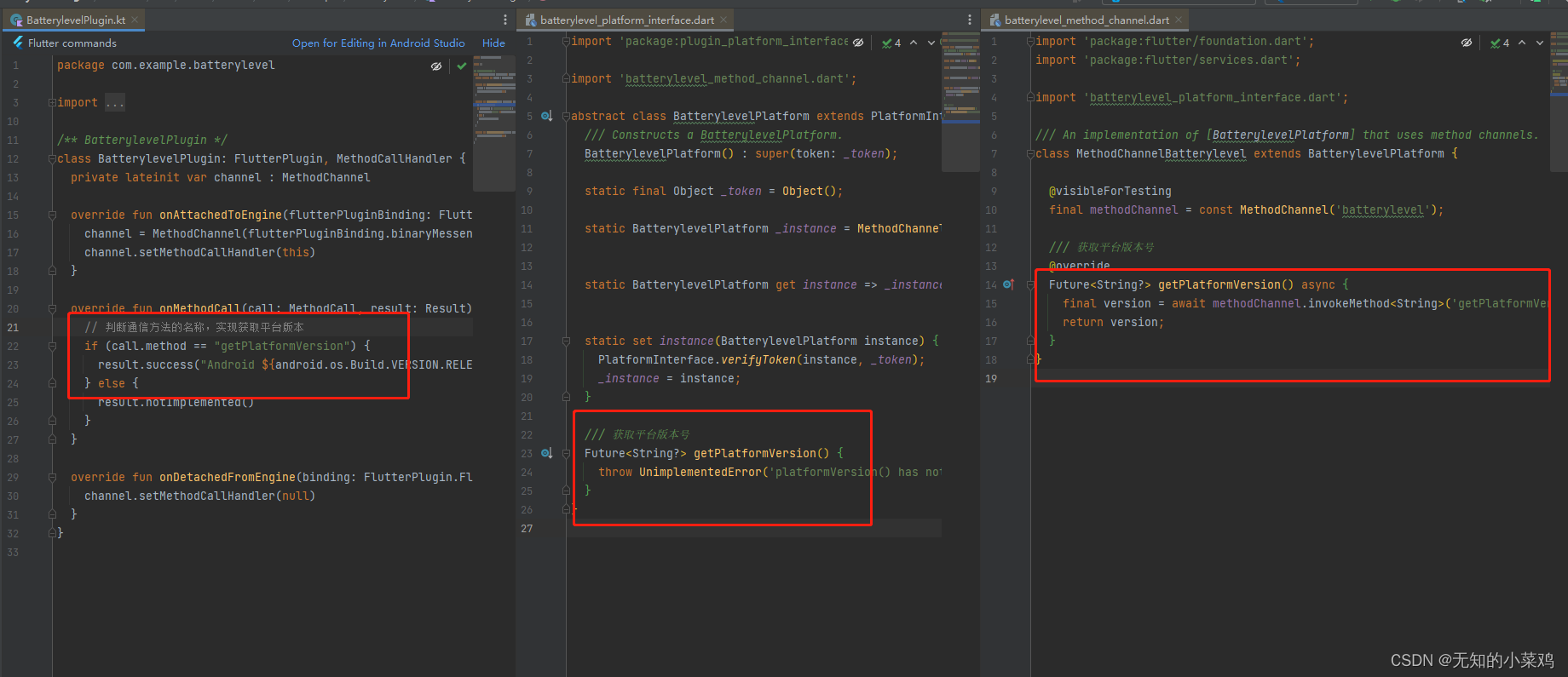Click Open for Editing in Android Studio
The height and width of the screenshot is (677, 1568).
[x=378, y=43]
